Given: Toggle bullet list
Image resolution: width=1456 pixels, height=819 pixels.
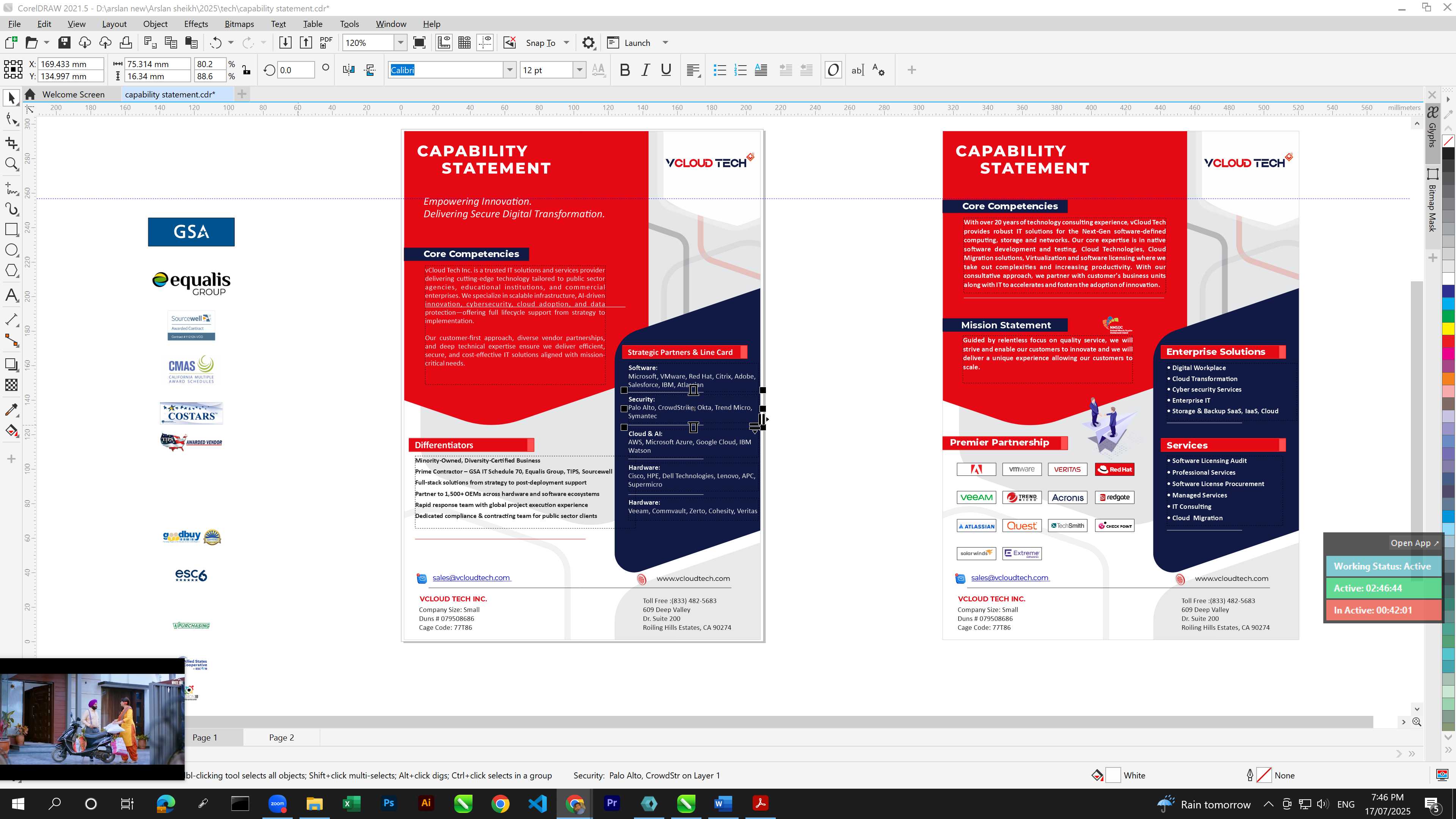Looking at the screenshot, I should click(720, 70).
